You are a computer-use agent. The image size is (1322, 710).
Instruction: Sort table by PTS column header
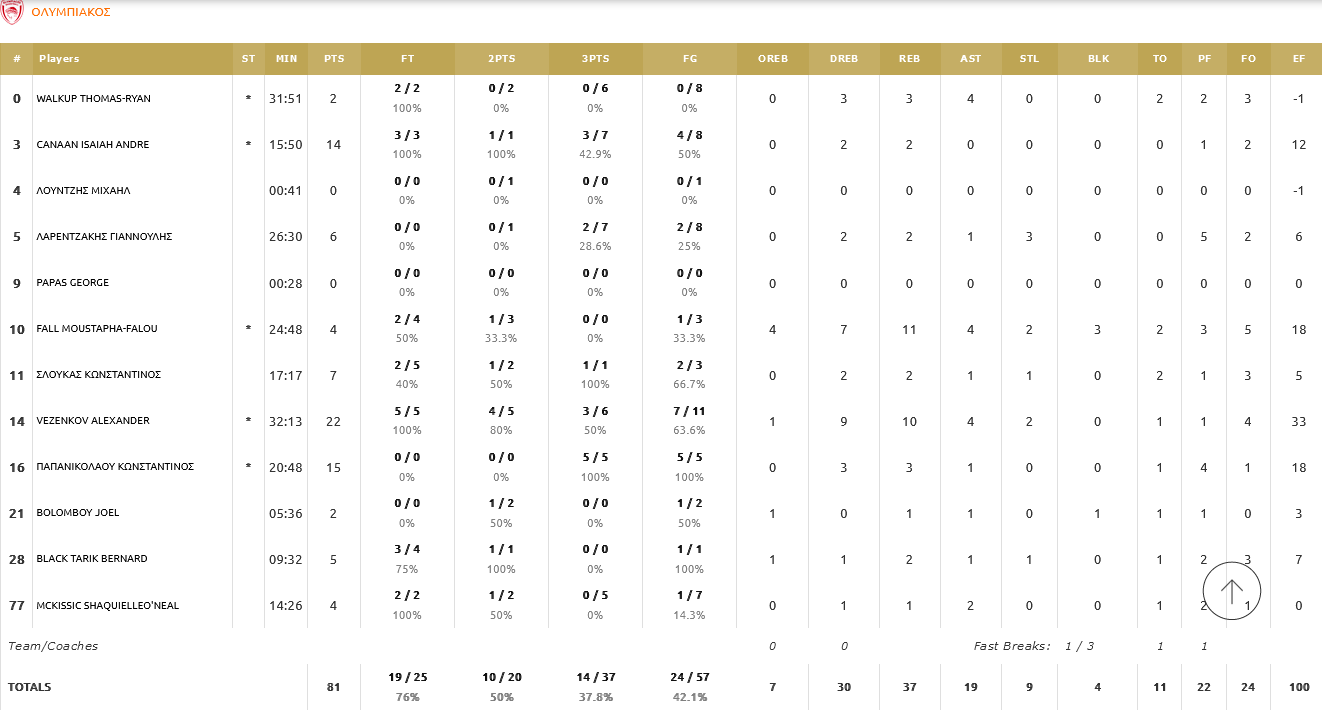334,59
